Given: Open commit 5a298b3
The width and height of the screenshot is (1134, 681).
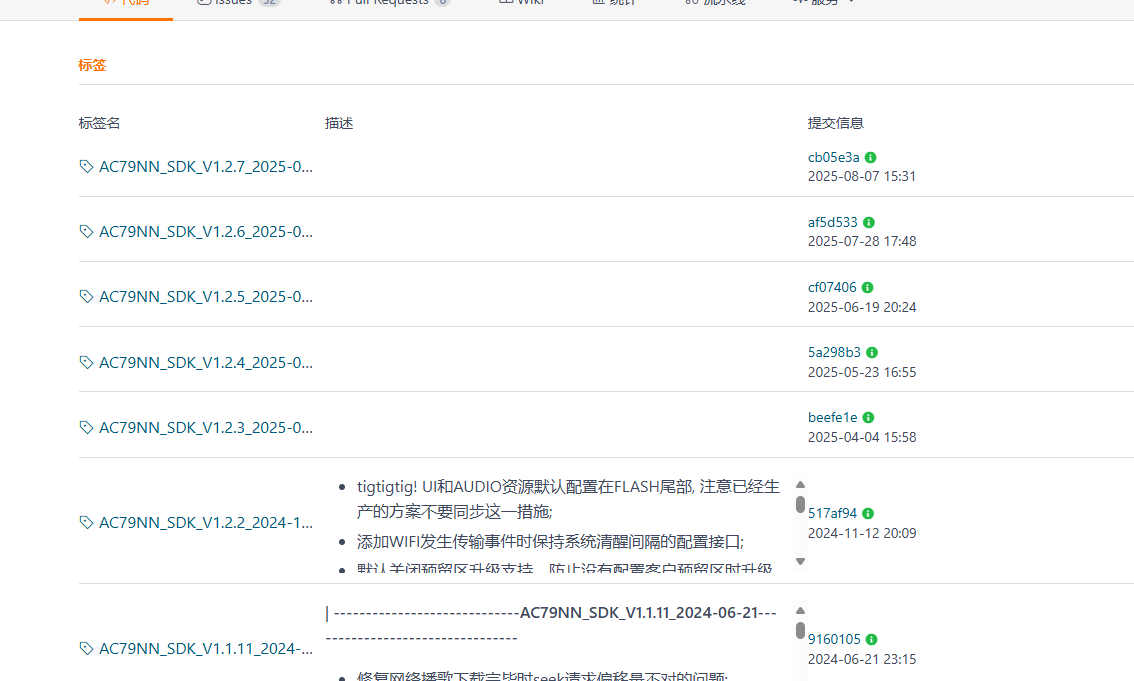Looking at the screenshot, I should pos(834,352).
